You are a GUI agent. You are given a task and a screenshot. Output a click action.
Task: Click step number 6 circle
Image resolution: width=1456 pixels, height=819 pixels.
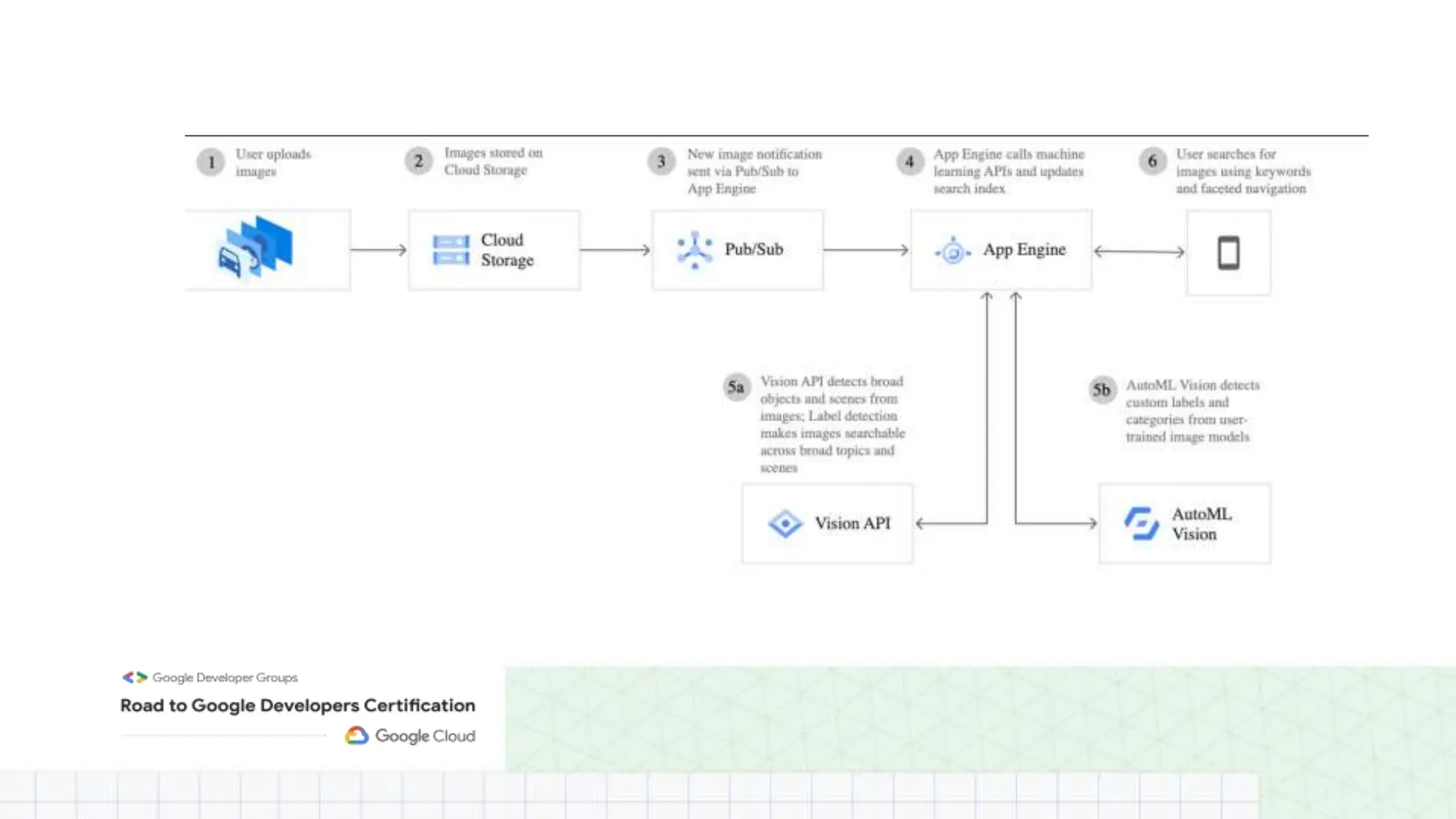1152,161
